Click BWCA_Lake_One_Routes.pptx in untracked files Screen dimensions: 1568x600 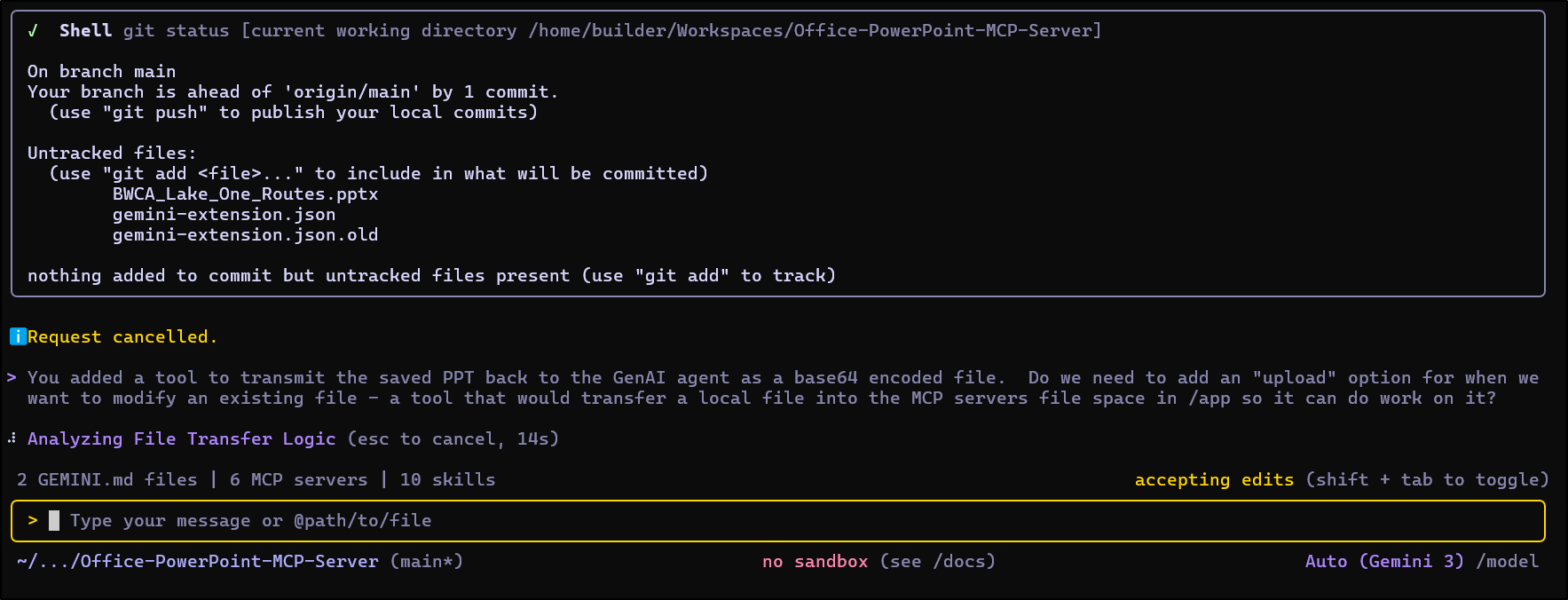click(x=245, y=193)
